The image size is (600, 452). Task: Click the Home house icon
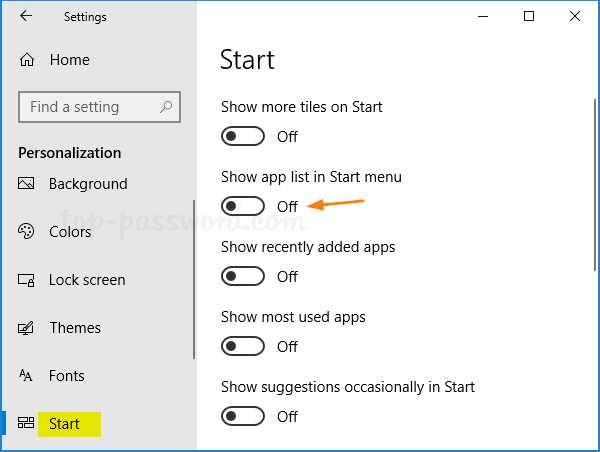(x=27, y=60)
